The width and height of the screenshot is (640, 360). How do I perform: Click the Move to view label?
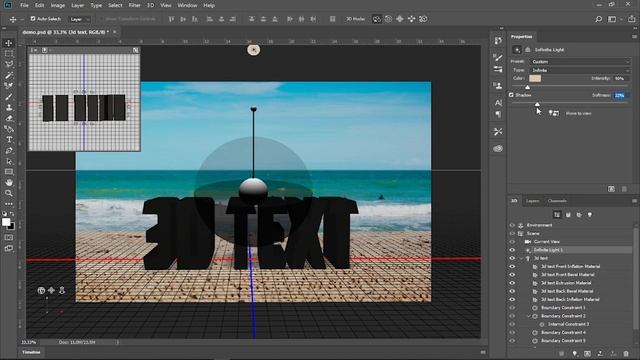pyautogui.click(x=578, y=113)
